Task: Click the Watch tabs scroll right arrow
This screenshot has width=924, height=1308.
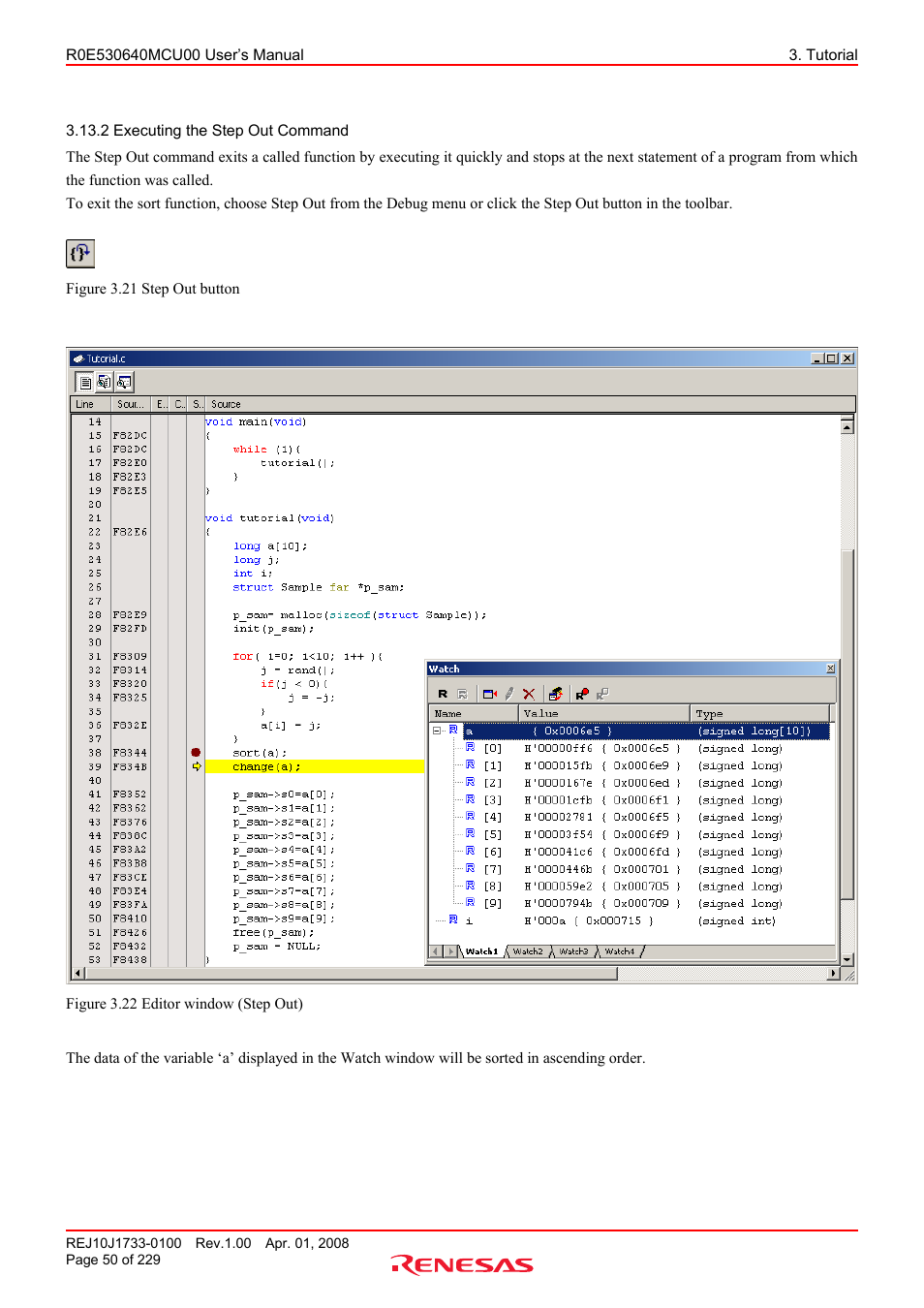Action: click(x=451, y=951)
